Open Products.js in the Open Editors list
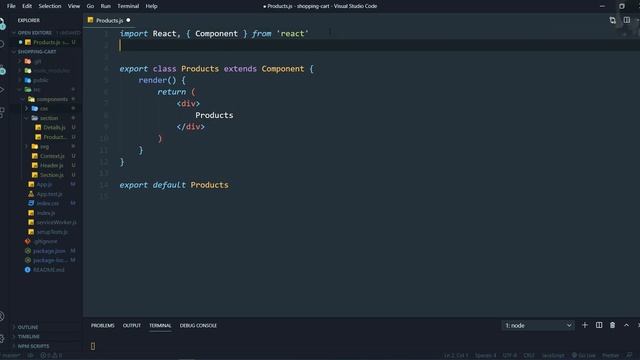Viewport: 640px width, 360px height. pyautogui.click(x=46, y=42)
